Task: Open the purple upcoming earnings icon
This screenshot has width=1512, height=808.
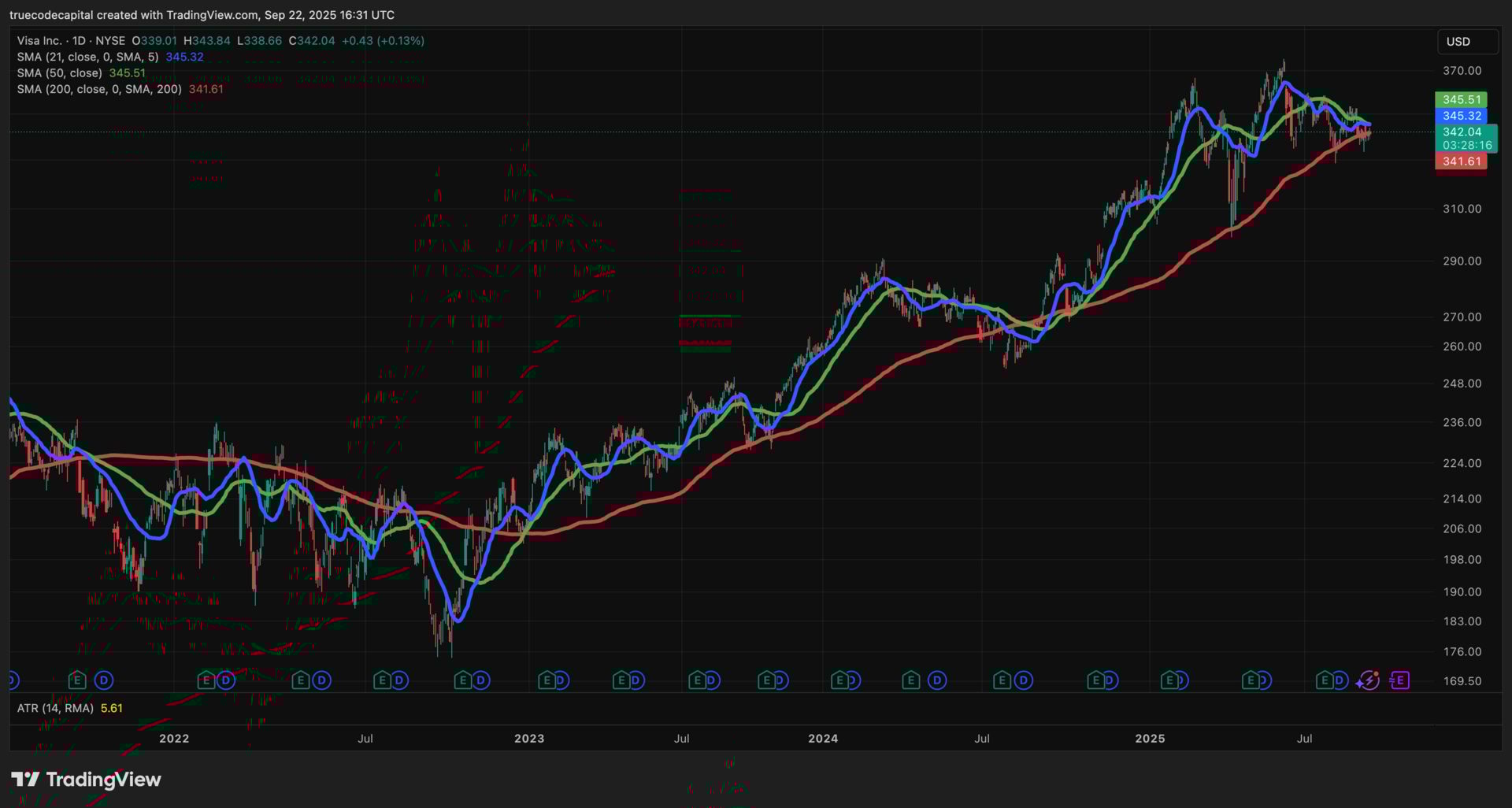Action: pos(1399,680)
